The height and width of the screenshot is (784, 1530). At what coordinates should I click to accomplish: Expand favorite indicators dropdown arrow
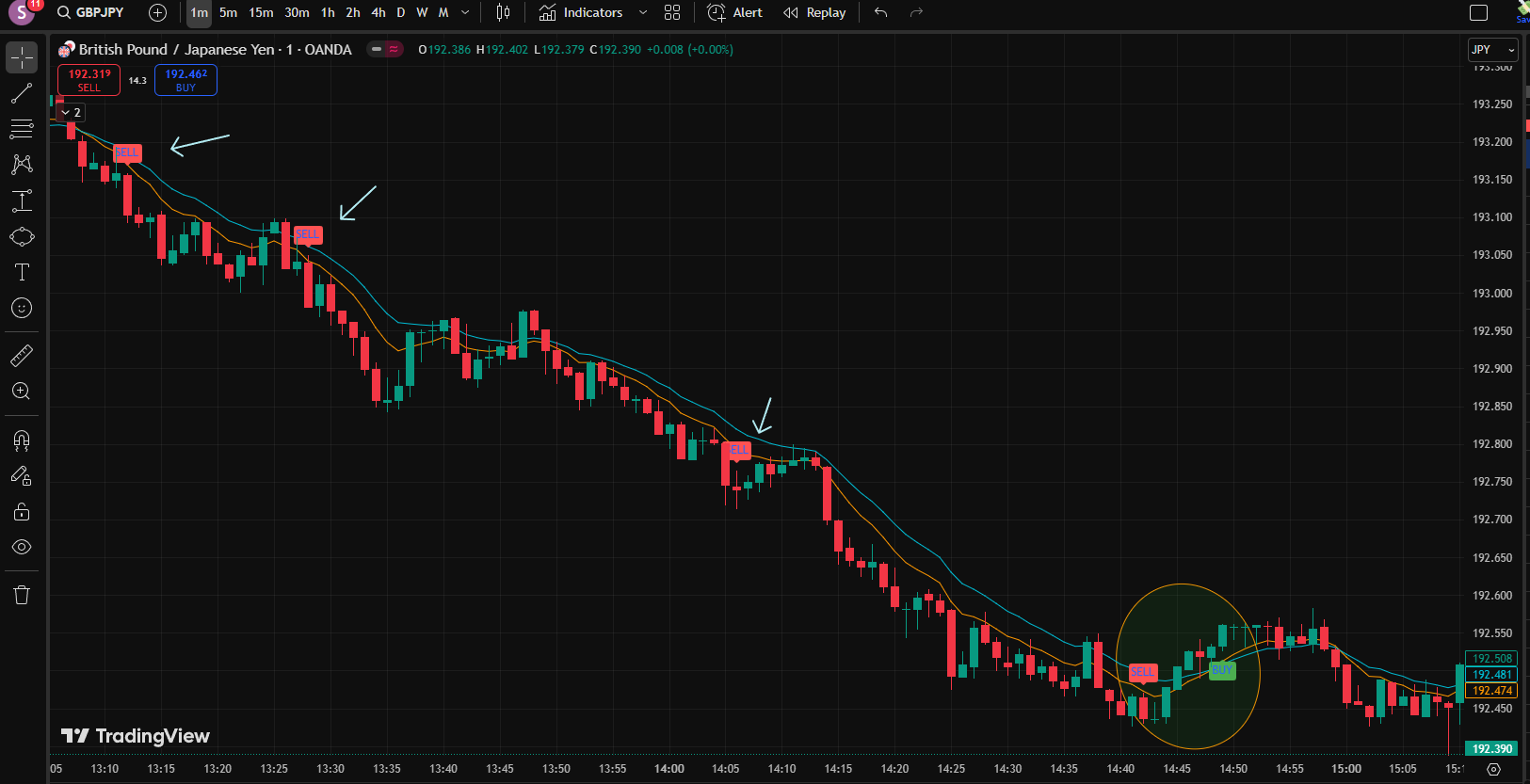click(x=643, y=12)
